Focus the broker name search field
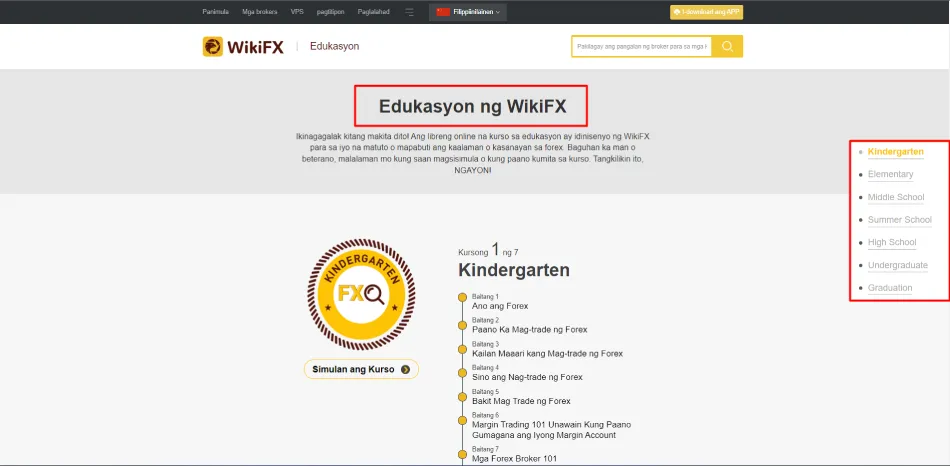Viewport: 950px width, 466px height. click(x=642, y=47)
